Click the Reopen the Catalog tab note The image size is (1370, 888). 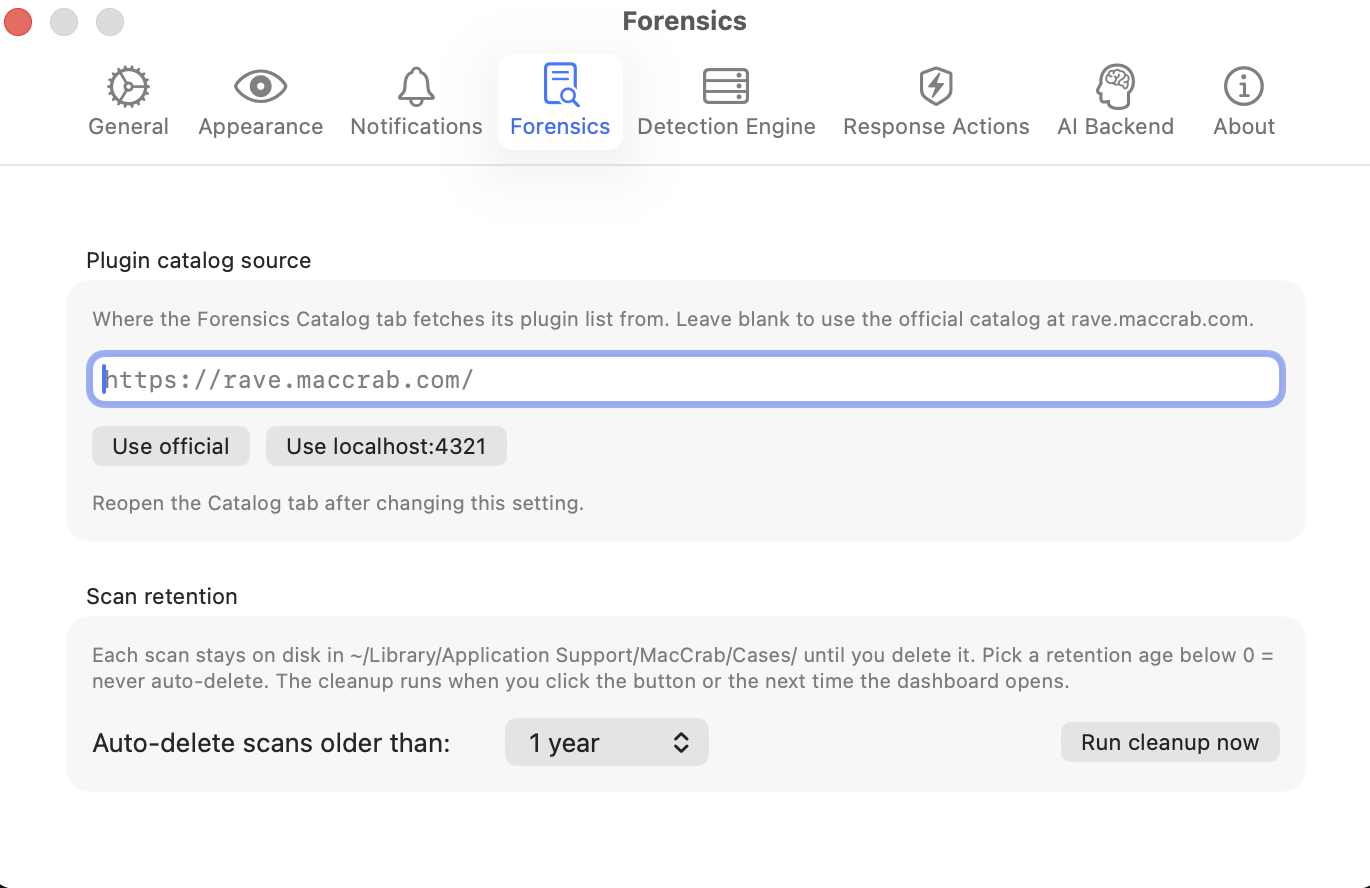point(338,503)
